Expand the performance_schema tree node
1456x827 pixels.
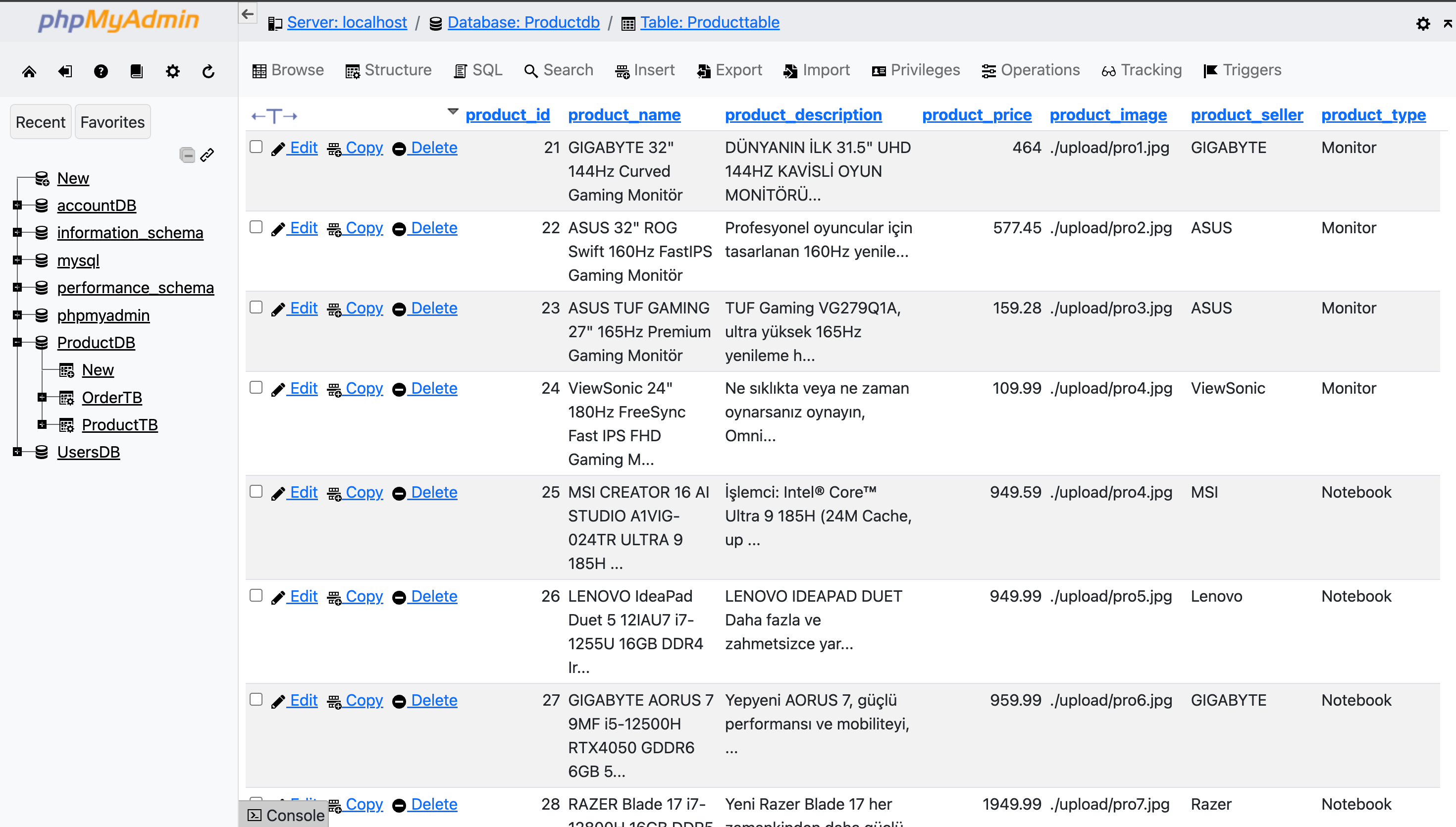17,287
